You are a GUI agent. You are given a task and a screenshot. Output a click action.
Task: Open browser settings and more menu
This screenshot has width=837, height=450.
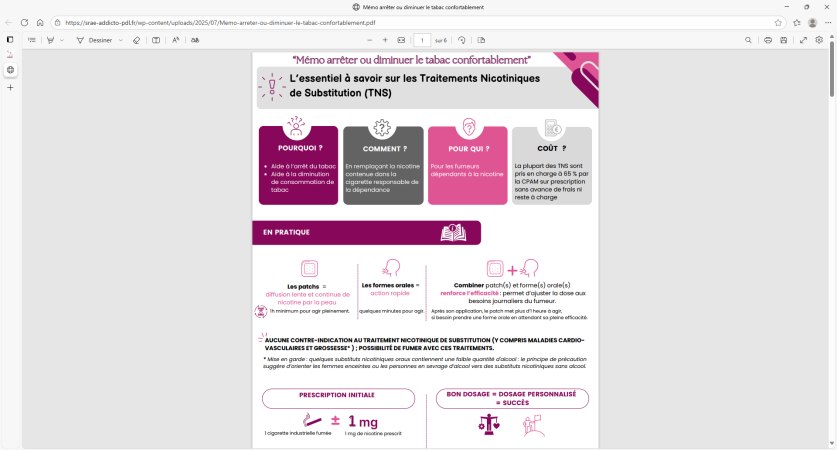828,22
